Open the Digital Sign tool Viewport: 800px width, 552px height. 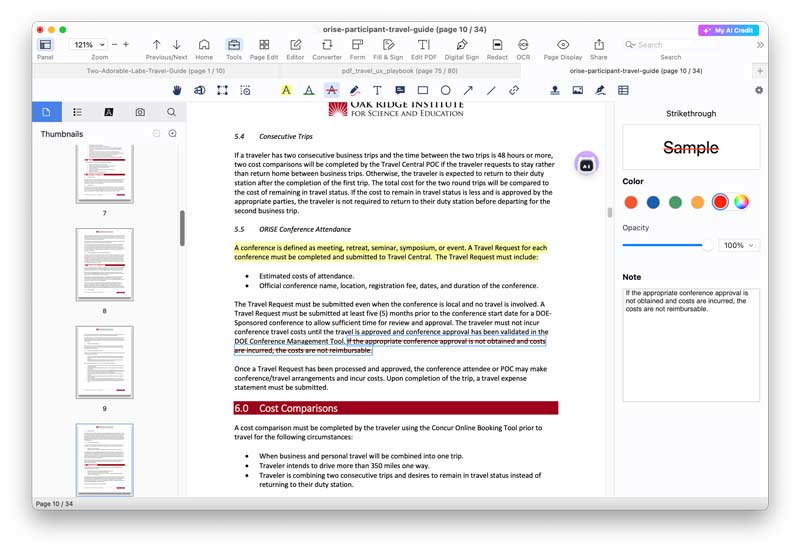point(461,45)
